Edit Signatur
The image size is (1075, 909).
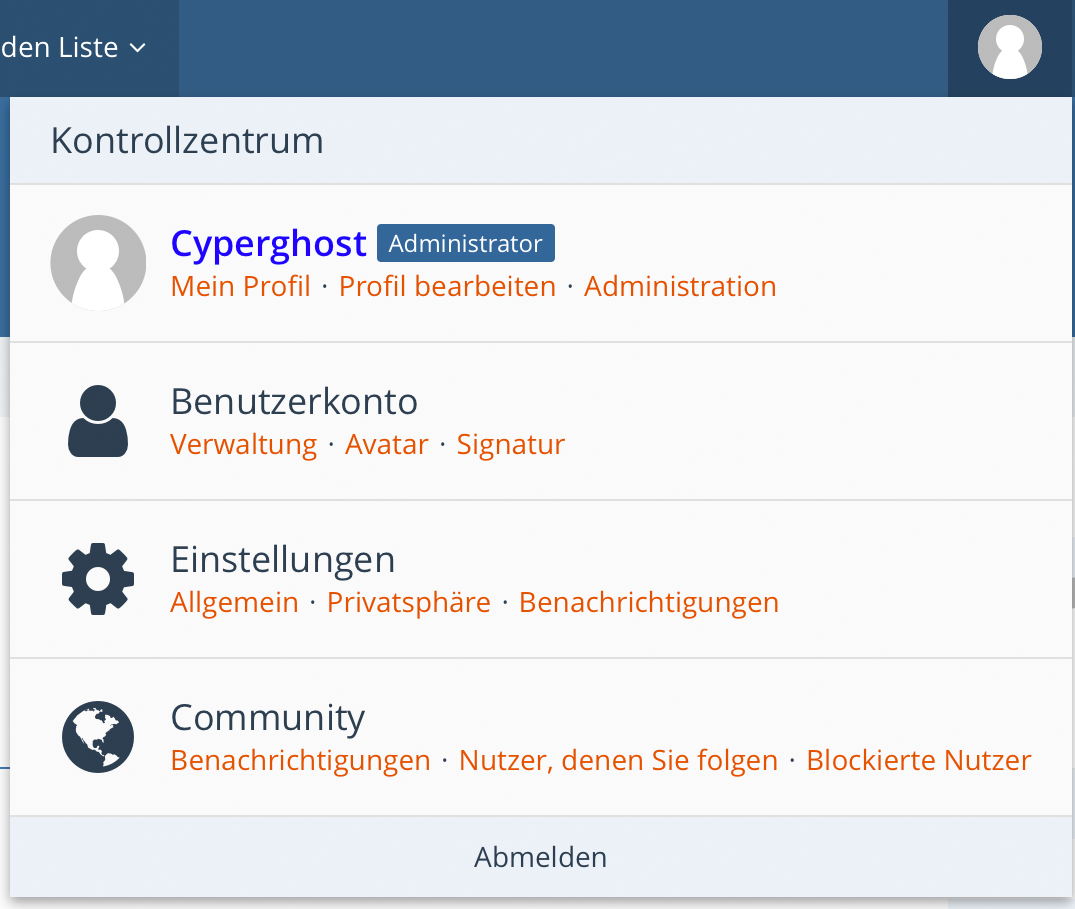(x=510, y=444)
